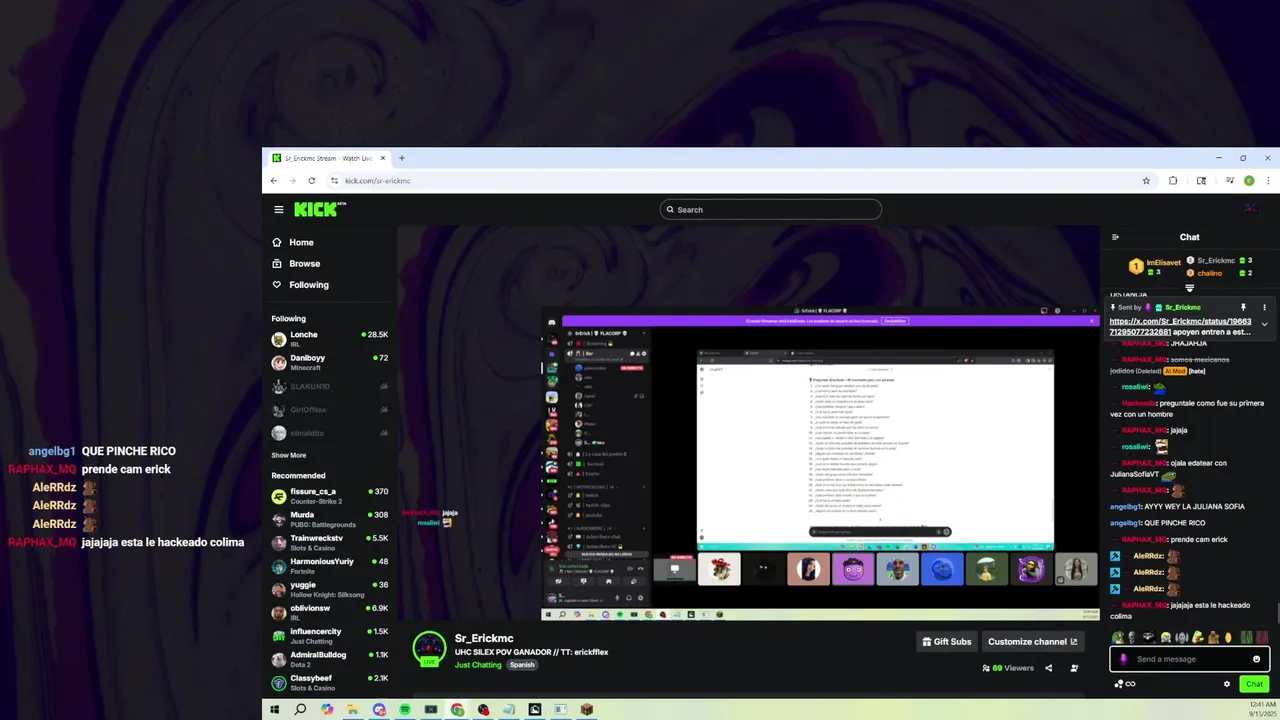Screen dimensions: 1280x720
Task: Open the Kick hamburger sidebar menu
Action: point(279,209)
